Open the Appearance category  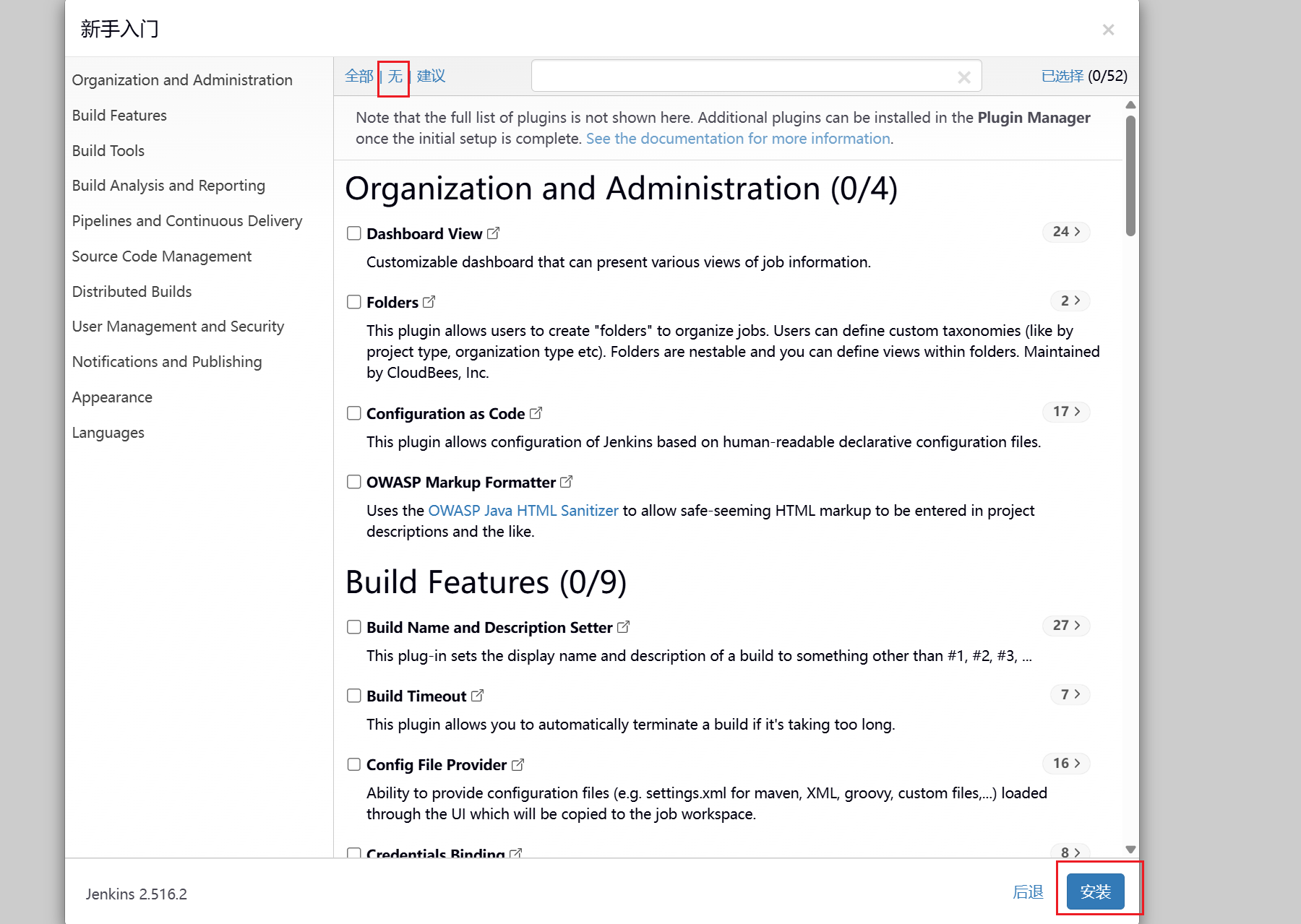tap(112, 397)
